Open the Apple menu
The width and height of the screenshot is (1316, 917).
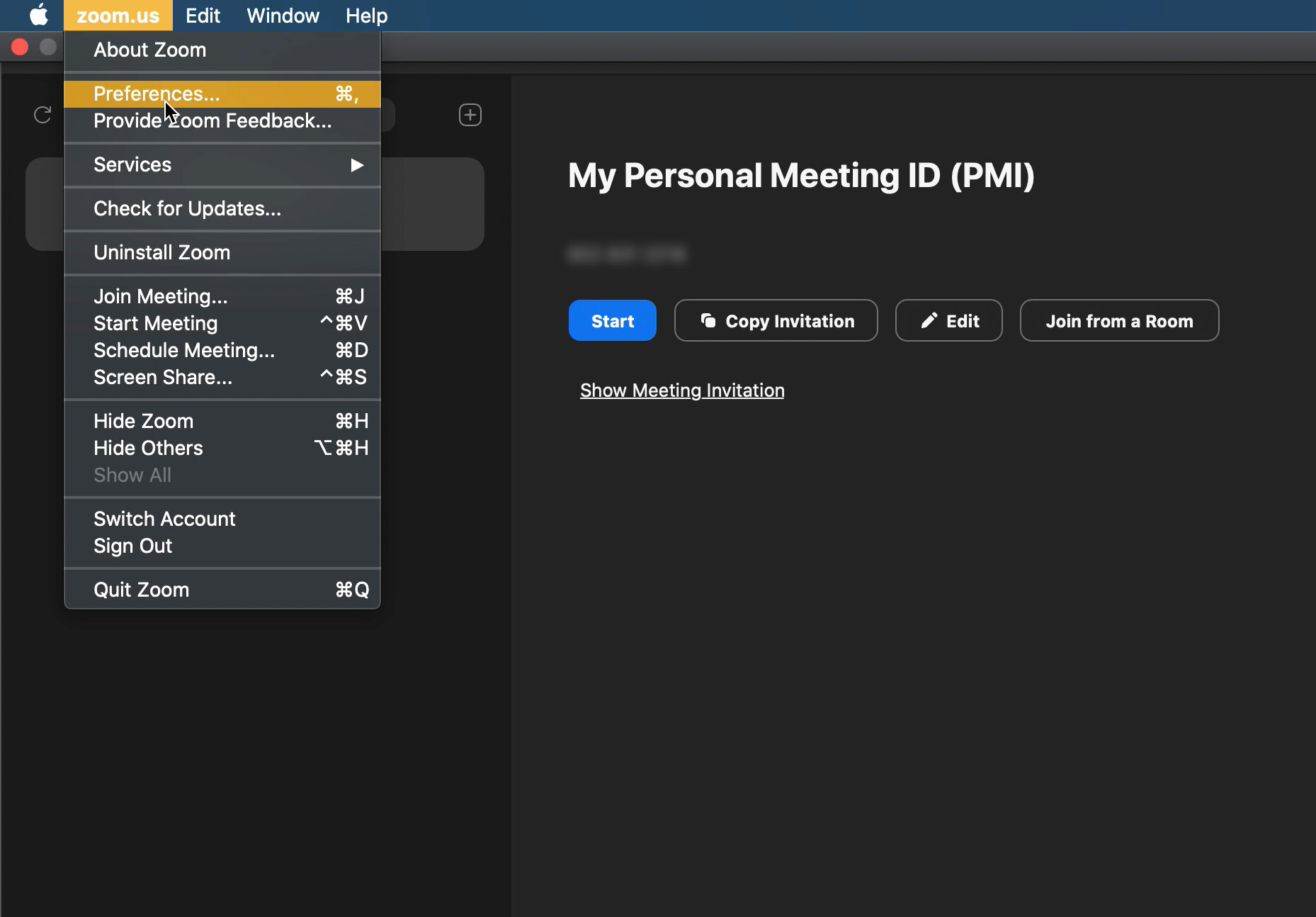[x=39, y=15]
